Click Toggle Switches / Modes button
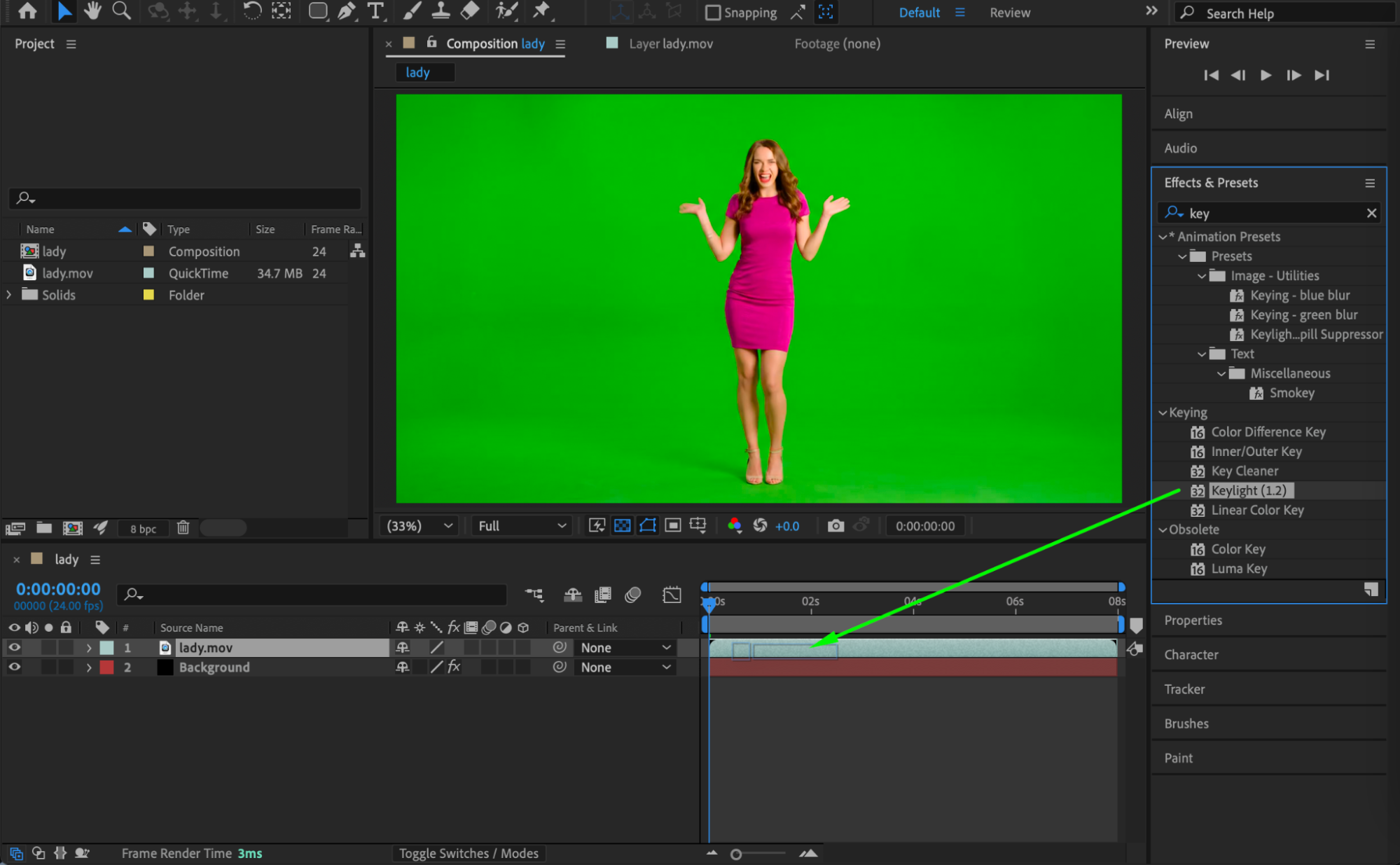 [x=468, y=852]
